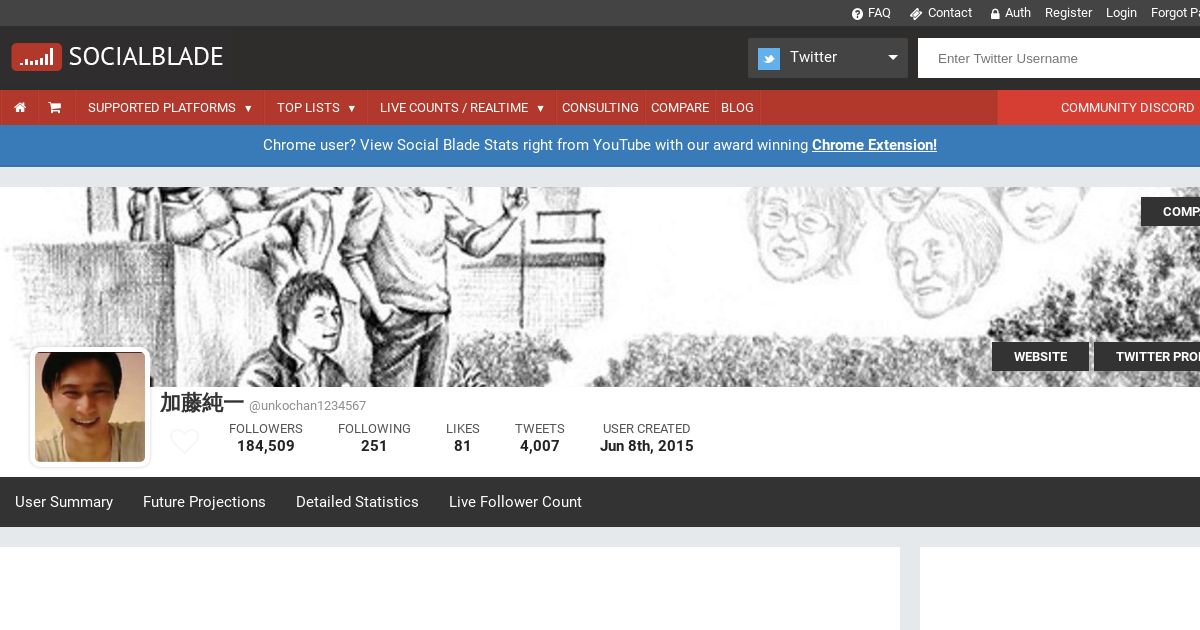This screenshot has height=630, width=1200.
Task: Click the Contact ticket icon
Action: pyautogui.click(x=915, y=14)
